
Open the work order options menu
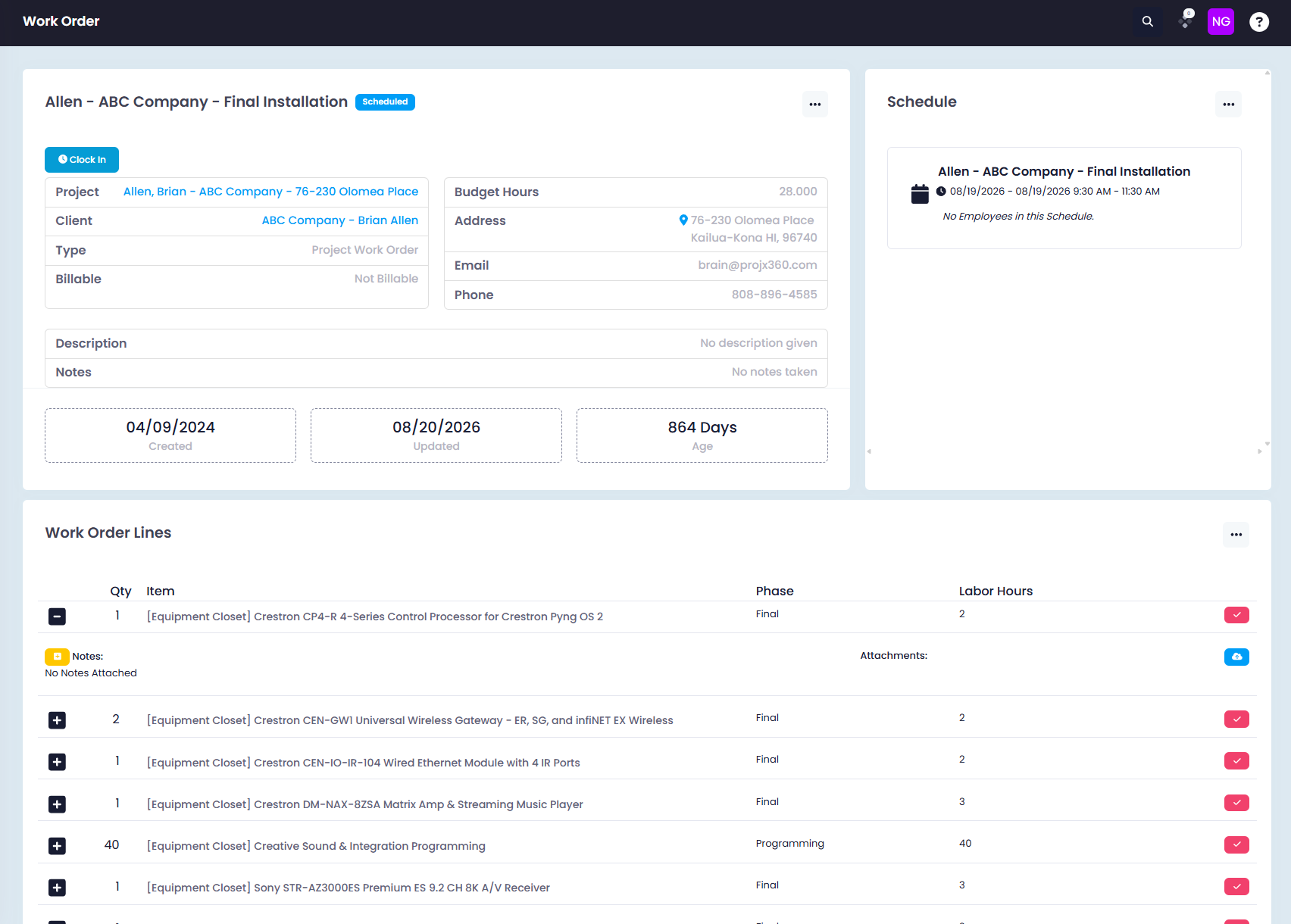pyautogui.click(x=815, y=105)
